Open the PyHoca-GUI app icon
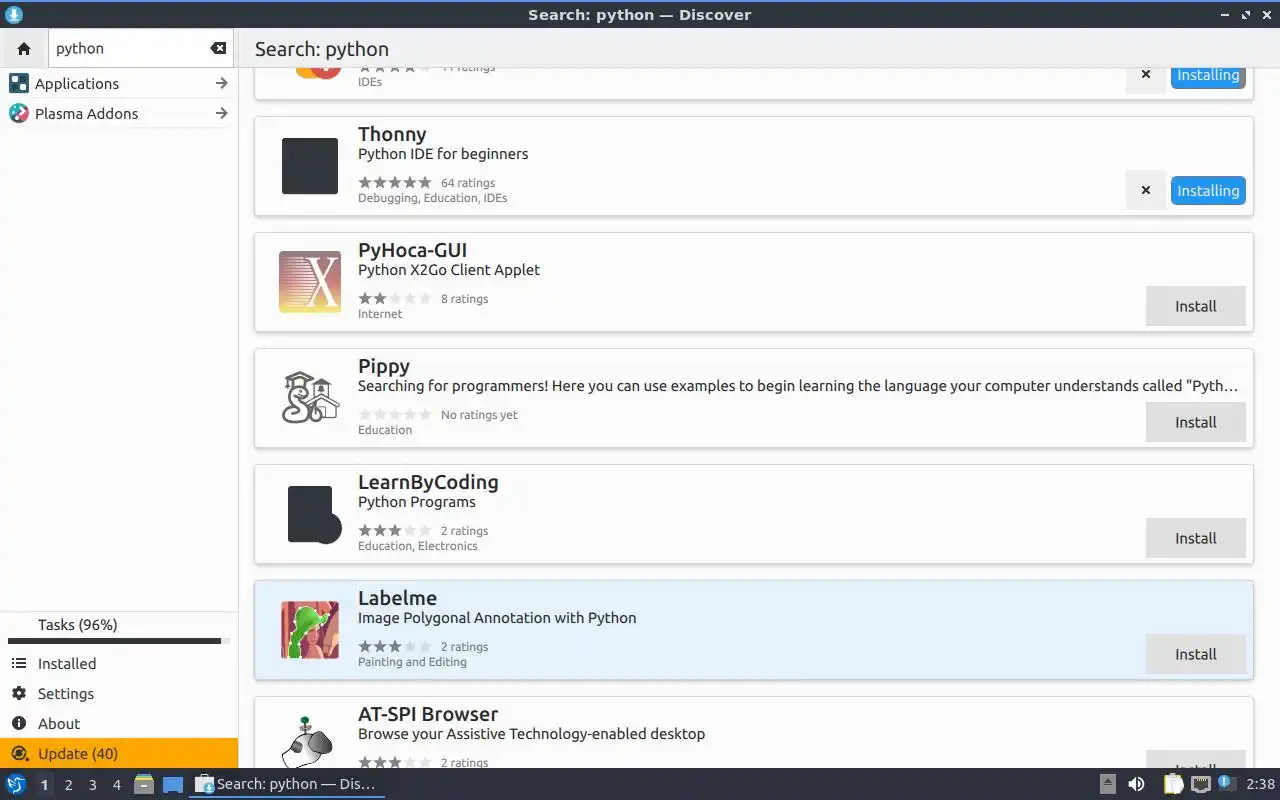Image resolution: width=1280 pixels, height=800 pixels. tap(310, 282)
